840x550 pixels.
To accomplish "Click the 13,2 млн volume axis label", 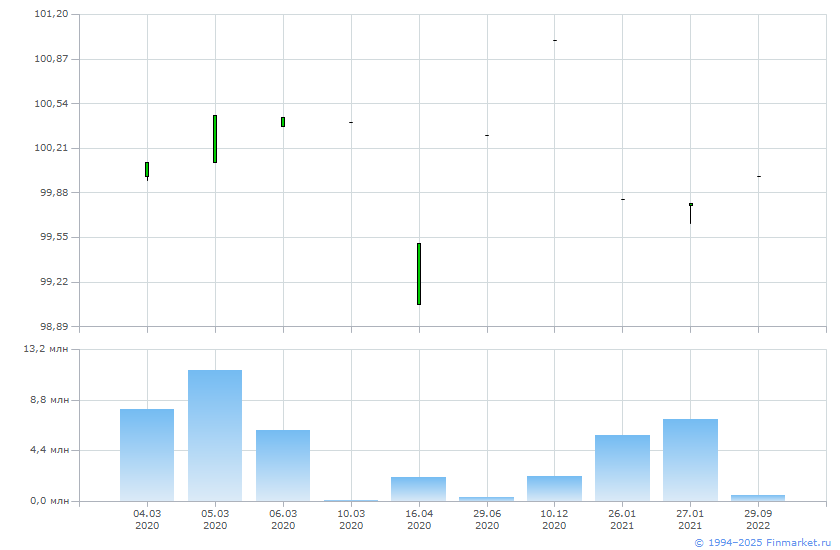I will coord(46,349).
